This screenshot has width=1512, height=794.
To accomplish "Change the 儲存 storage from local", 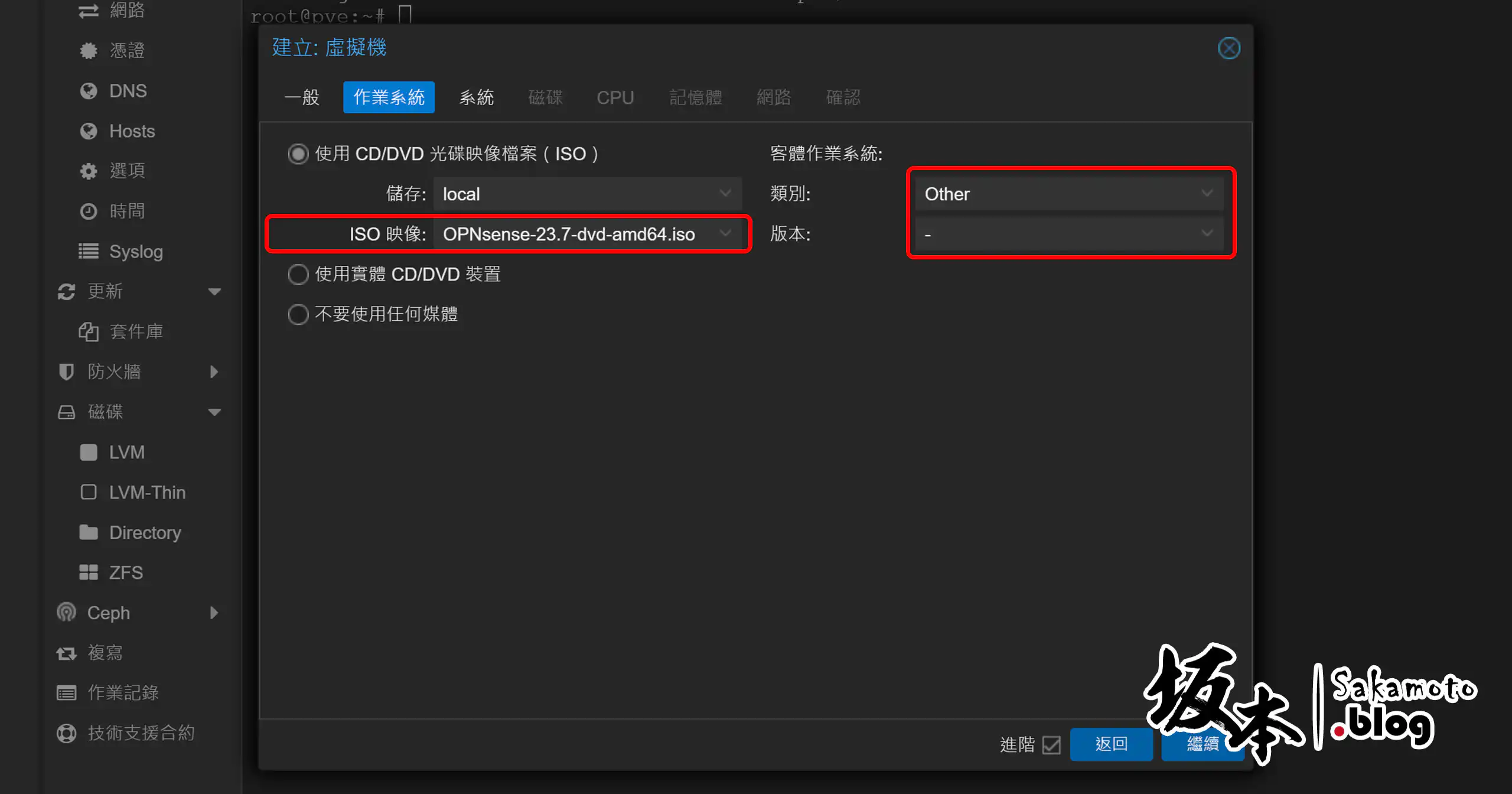I will [725, 193].
